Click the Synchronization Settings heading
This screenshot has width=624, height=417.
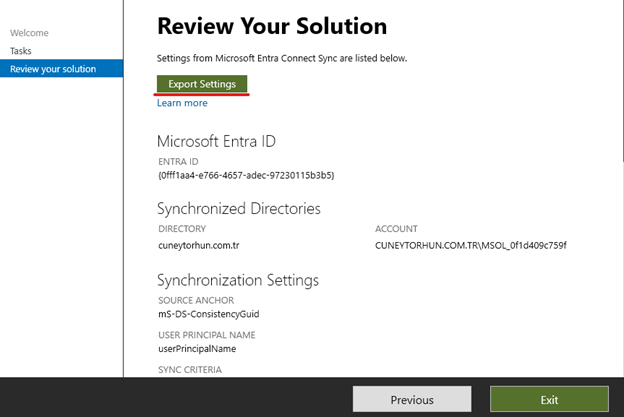pos(238,280)
